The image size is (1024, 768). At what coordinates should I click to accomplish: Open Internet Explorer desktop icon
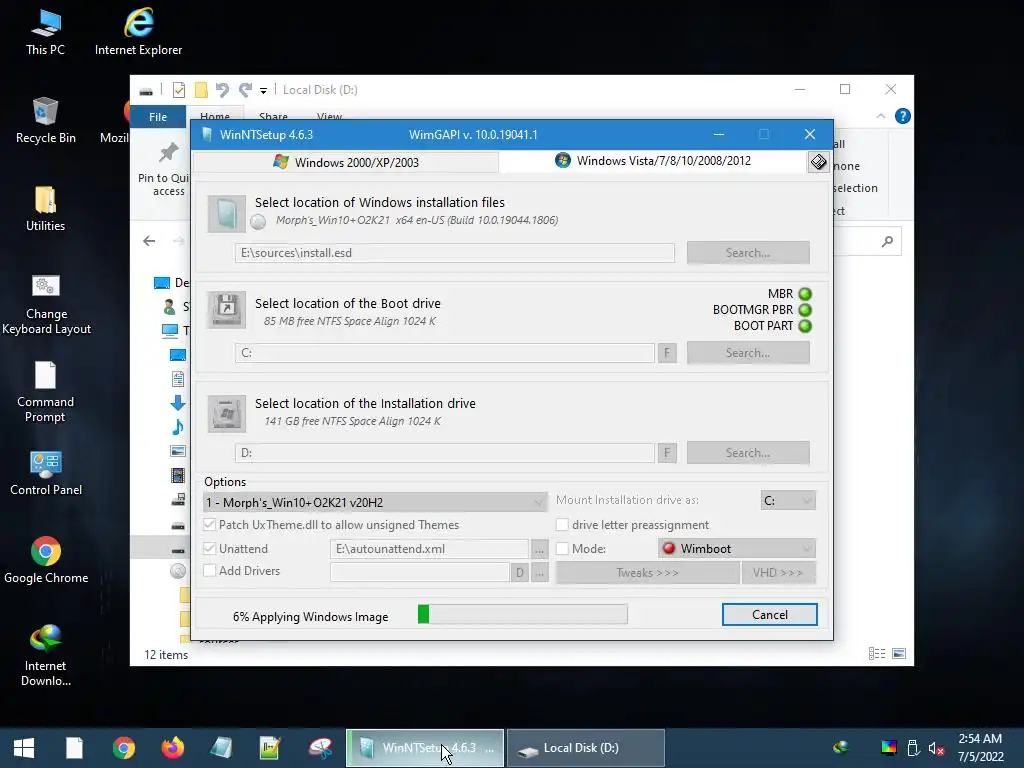pos(138,32)
